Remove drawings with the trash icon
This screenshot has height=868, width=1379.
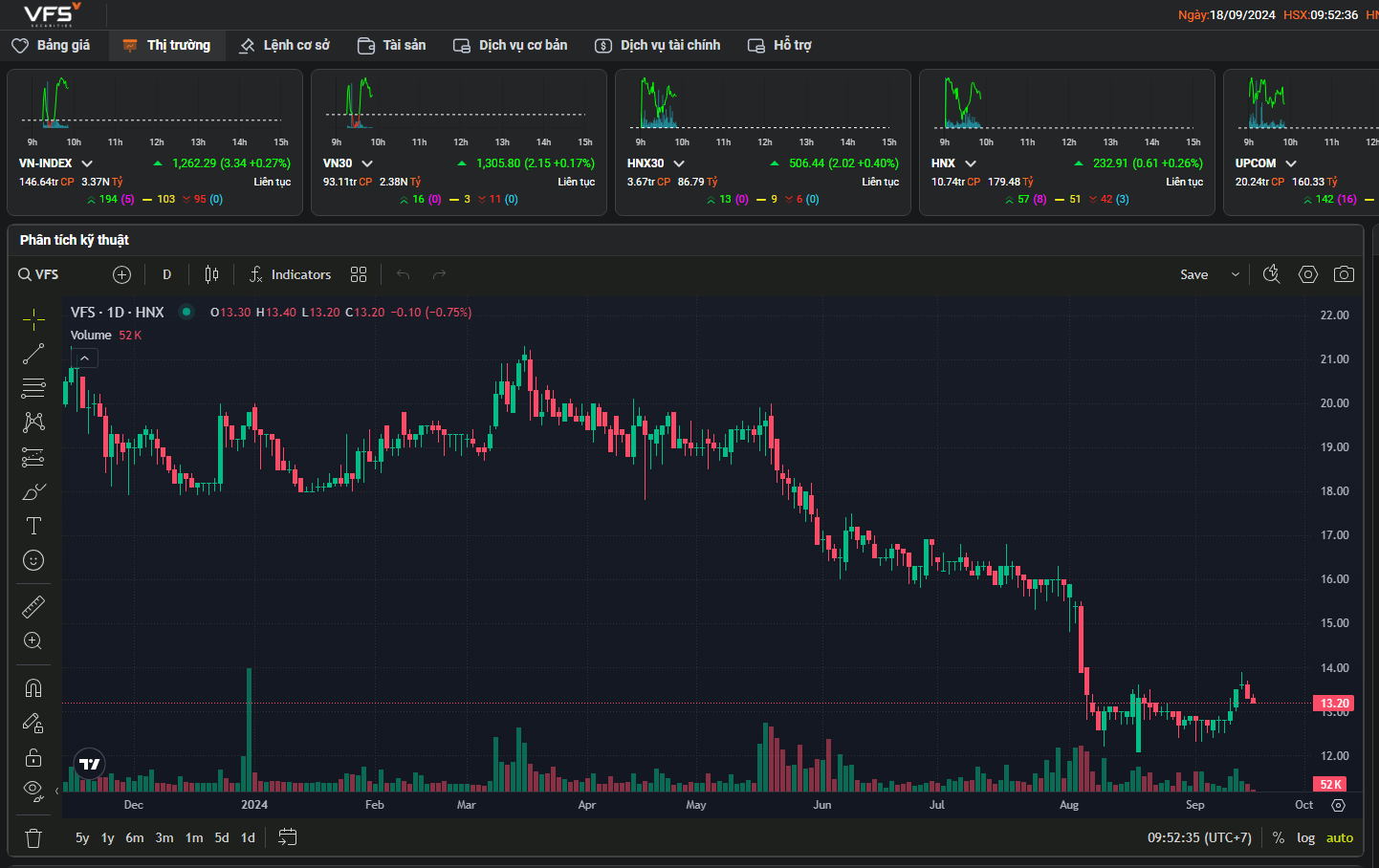(33, 838)
